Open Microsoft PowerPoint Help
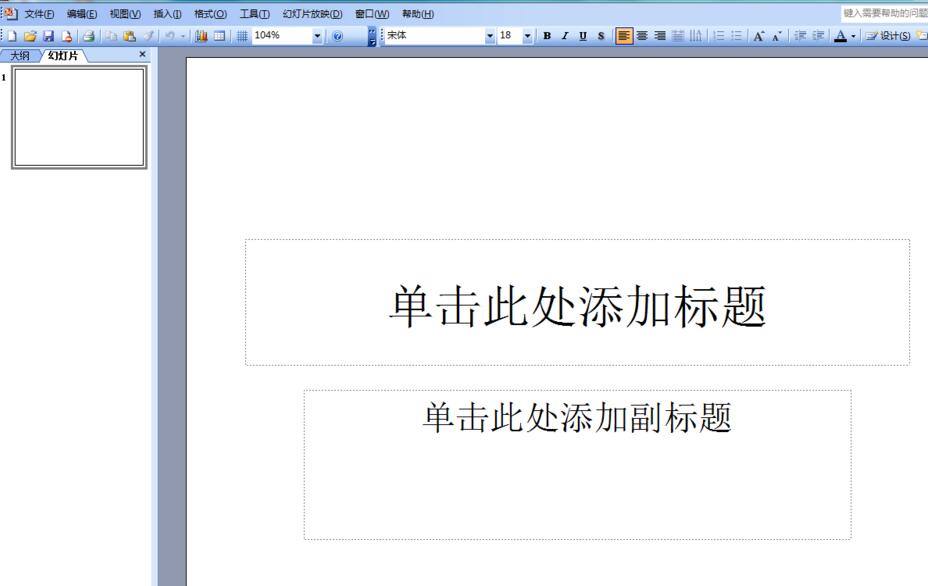Image resolution: width=928 pixels, height=586 pixels. pos(340,35)
